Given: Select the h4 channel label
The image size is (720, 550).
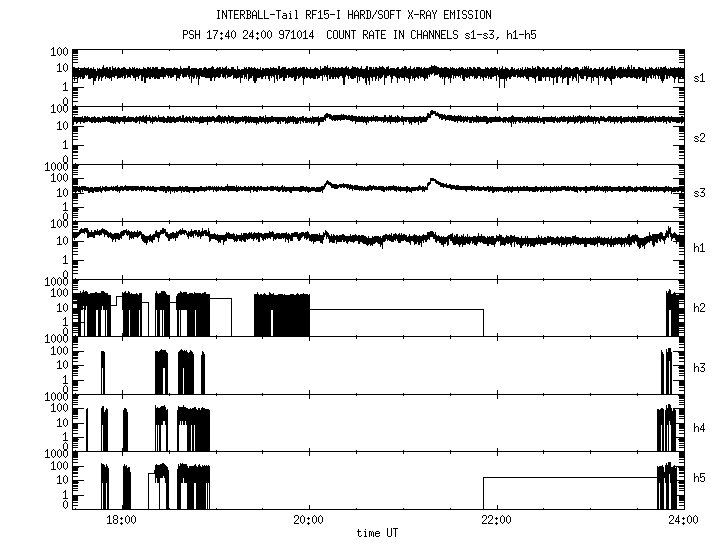Looking at the screenshot, I should point(700,428).
